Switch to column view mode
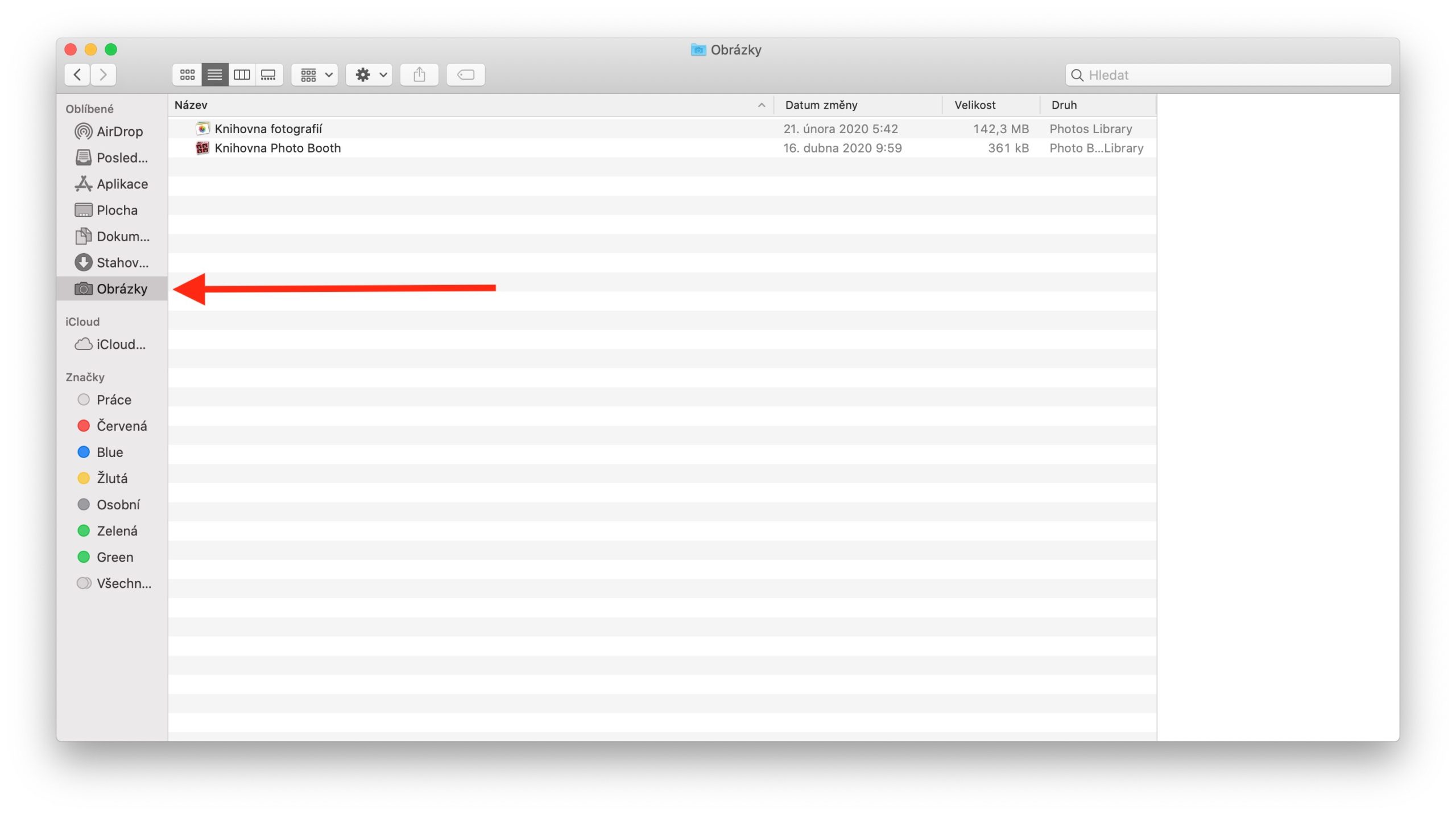 242,75
